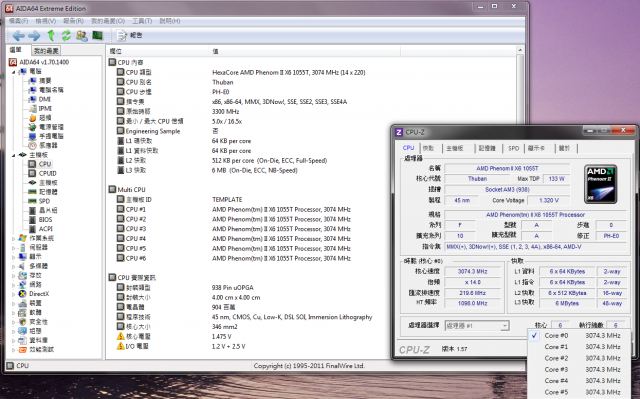The image size is (640, 399).
Task: Collapse the 主機板 motherboard parent node
Action: click(13, 155)
